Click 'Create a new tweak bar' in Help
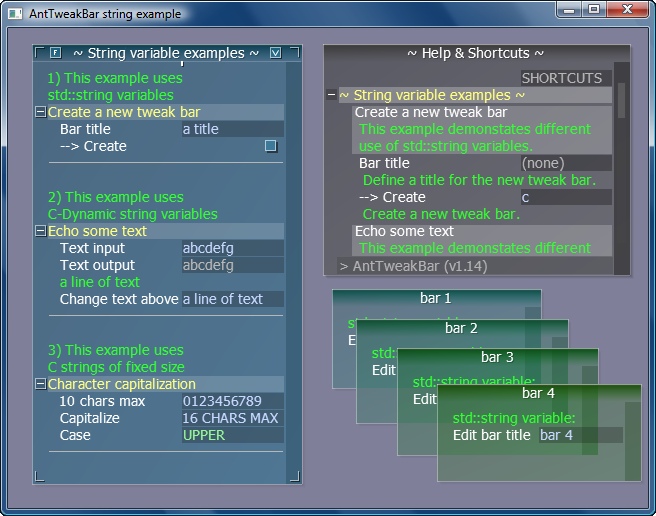 click(x=430, y=112)
